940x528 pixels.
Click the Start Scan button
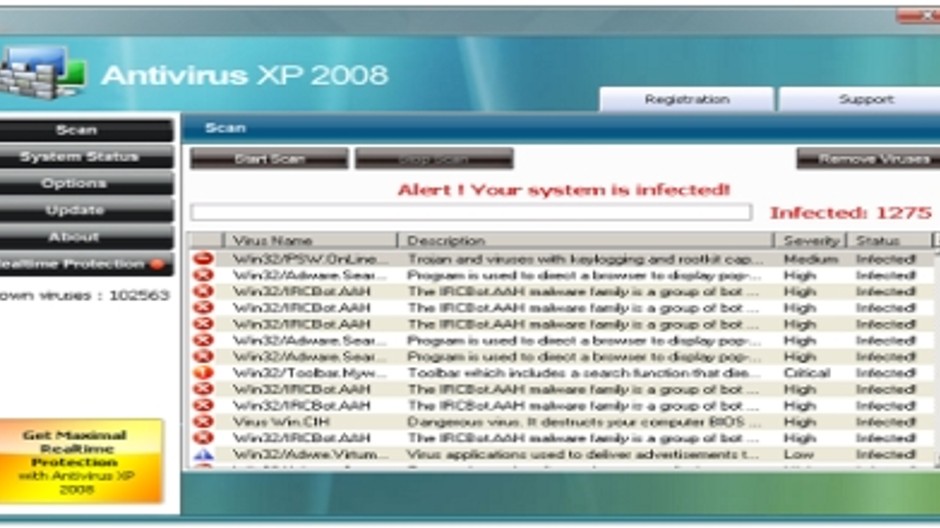pos(269,159)
